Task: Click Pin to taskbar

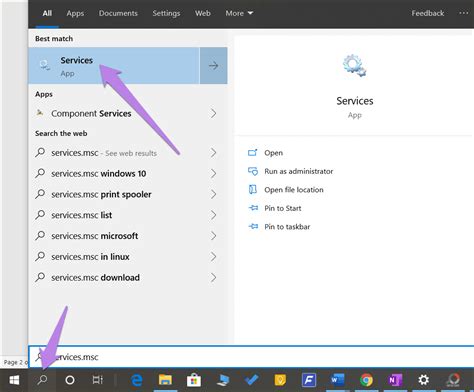Action: tap(287, 227)
